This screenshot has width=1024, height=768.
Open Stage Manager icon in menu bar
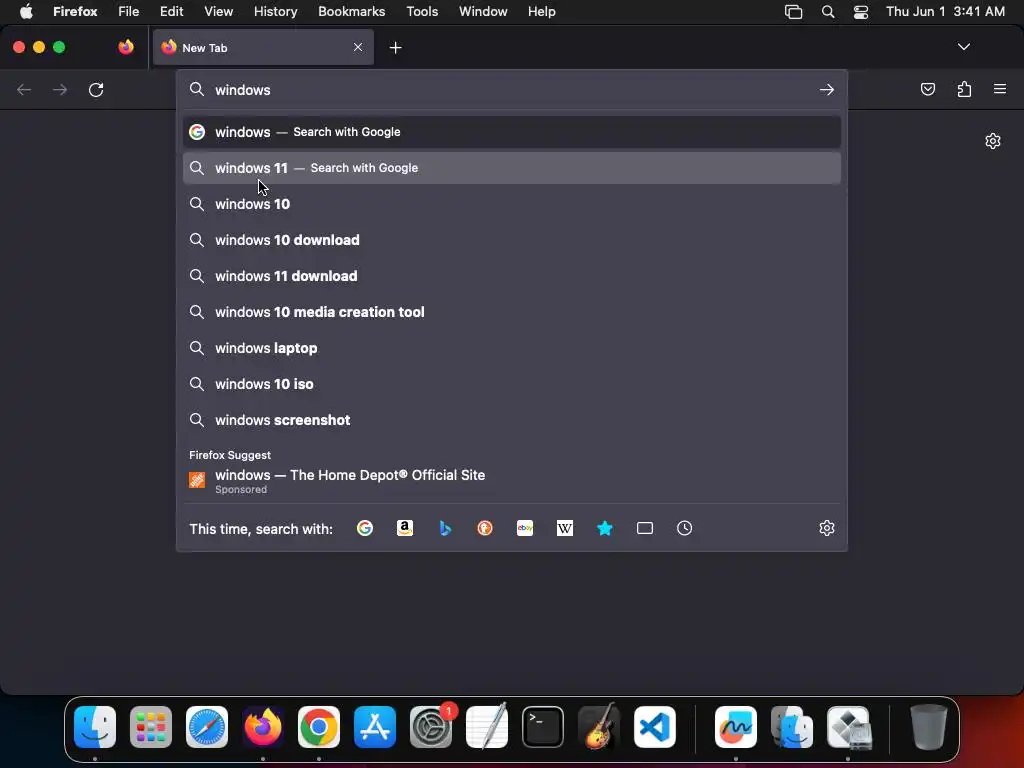pos(793,12)
